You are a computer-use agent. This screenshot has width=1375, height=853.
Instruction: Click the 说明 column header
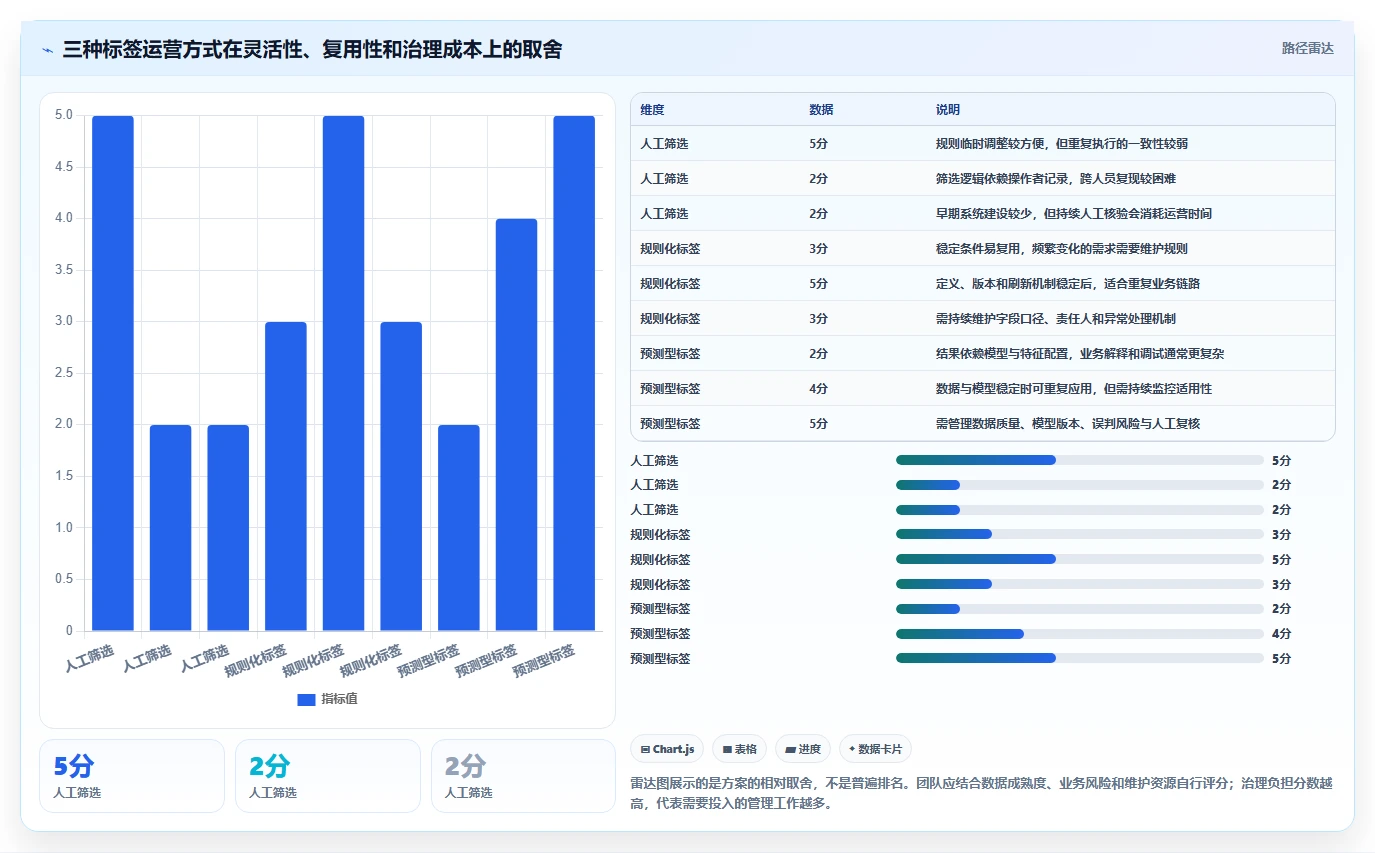click(948, 110)
